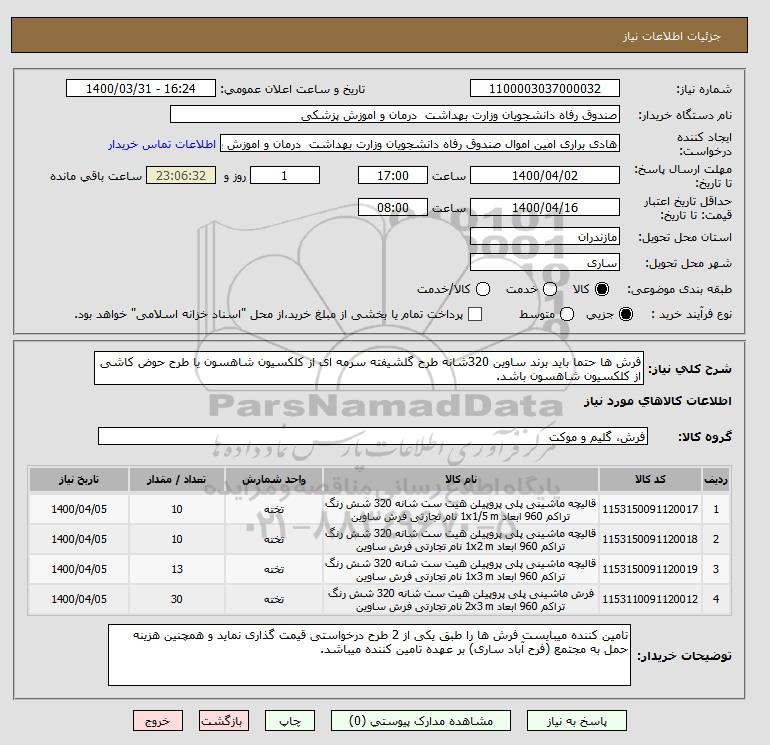This screenshot has width=770, height=745.
Task: Click product code 1153110091120012
Action: [650, 599]
